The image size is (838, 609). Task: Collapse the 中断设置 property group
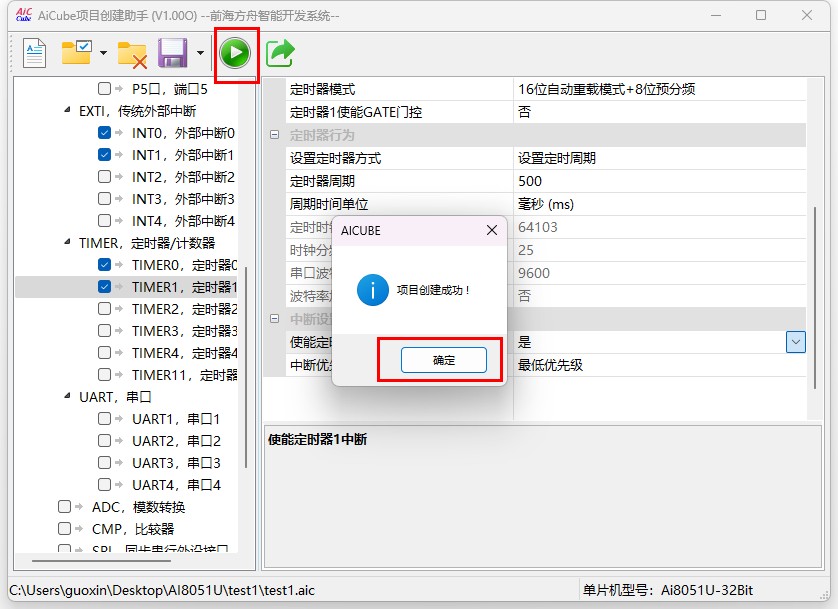point(274,318)
